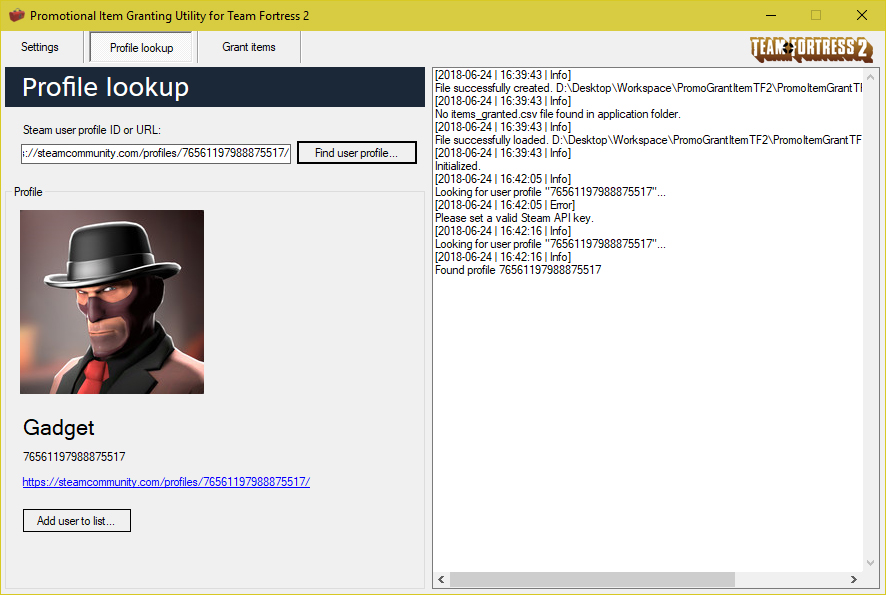The width and height of the screenshot is (886, 595).
Task: Click the log scroll up arrow
Action: (870, 77)
